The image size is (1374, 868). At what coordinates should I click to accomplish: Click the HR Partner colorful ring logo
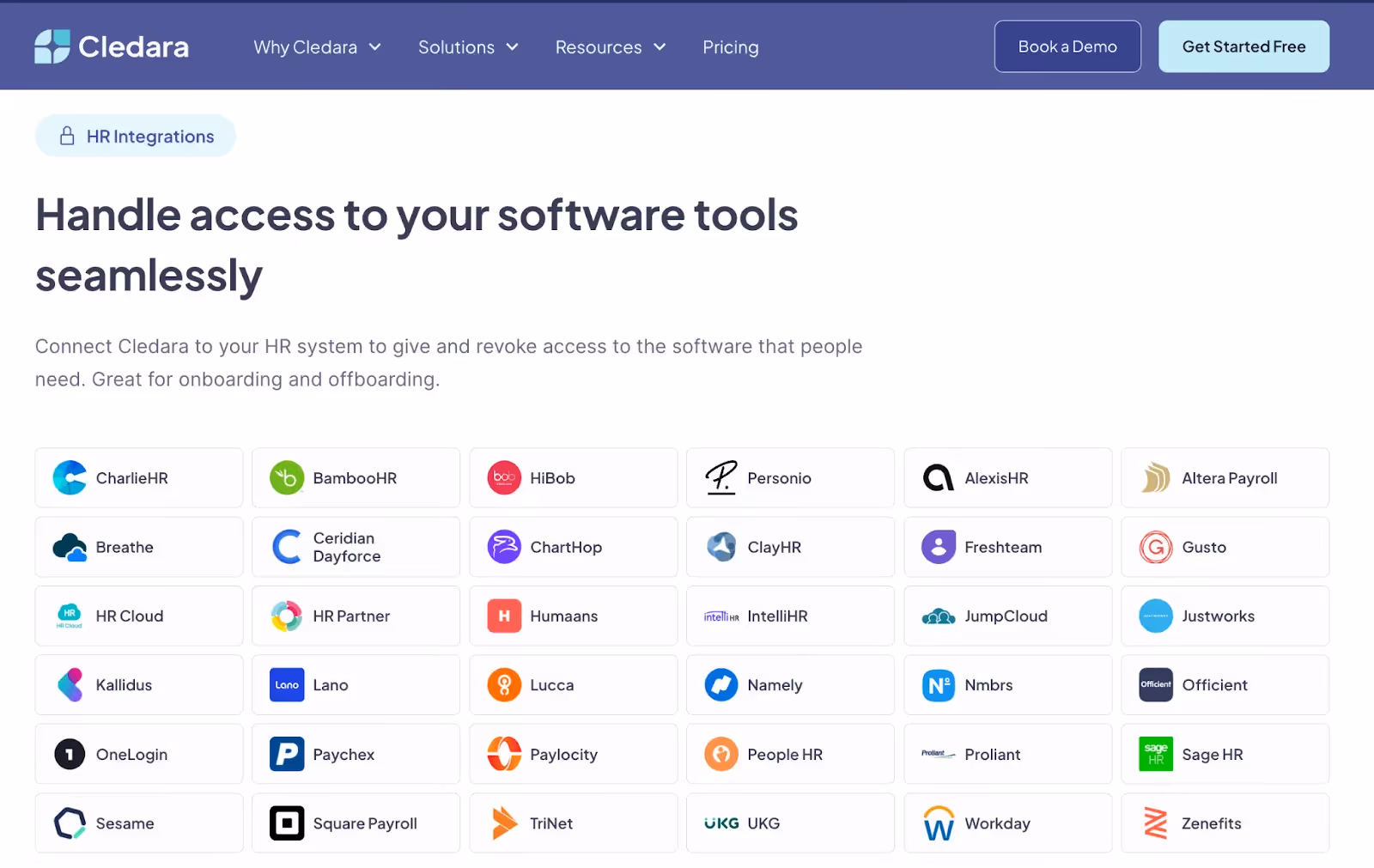tap(287, 616)
